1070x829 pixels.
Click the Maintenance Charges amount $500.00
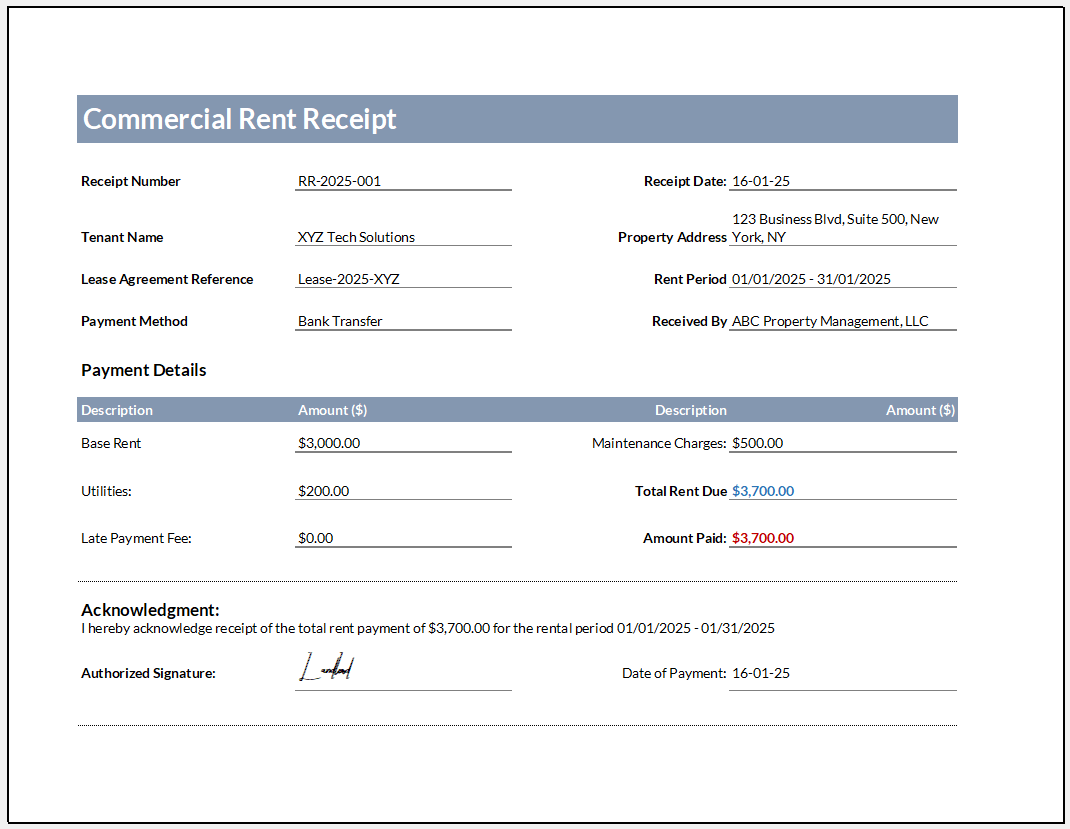point(757,443)
